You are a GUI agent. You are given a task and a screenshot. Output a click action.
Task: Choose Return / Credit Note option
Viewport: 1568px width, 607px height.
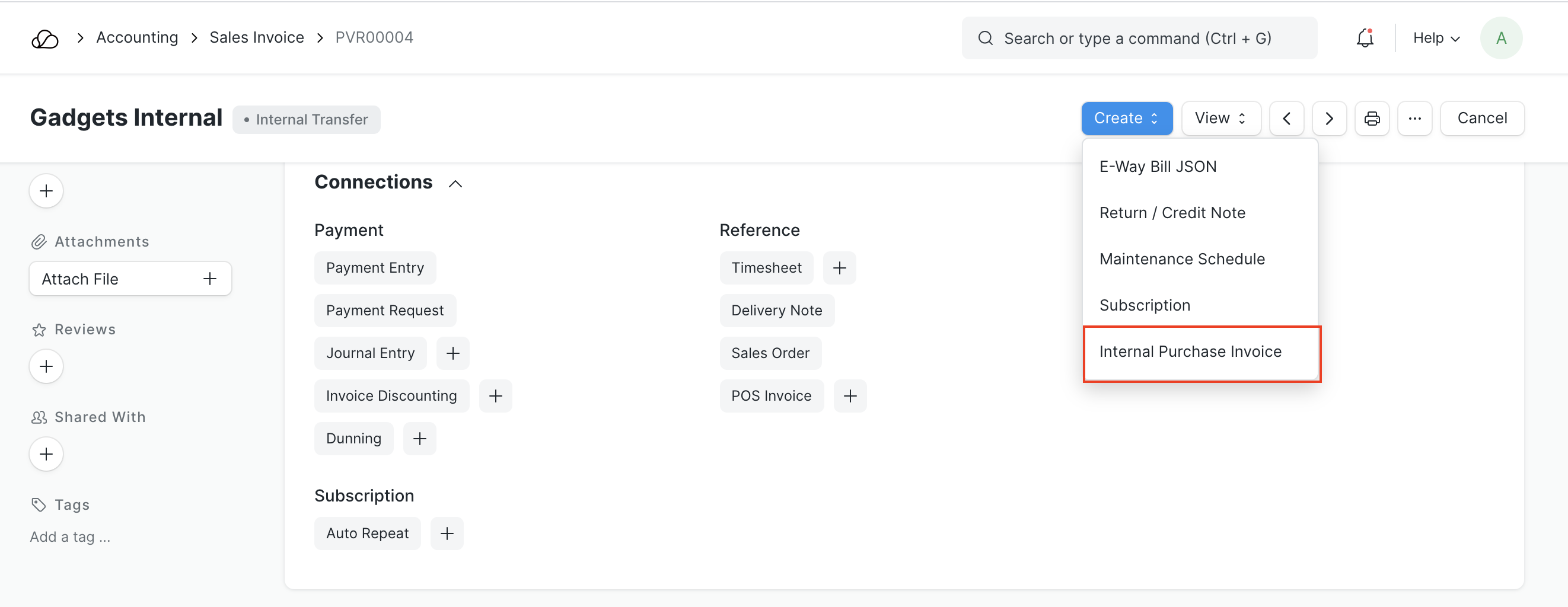coord(1172,213)
